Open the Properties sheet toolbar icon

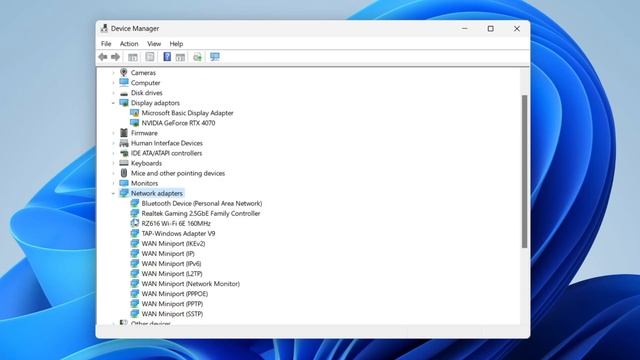(x=150, y=57)
